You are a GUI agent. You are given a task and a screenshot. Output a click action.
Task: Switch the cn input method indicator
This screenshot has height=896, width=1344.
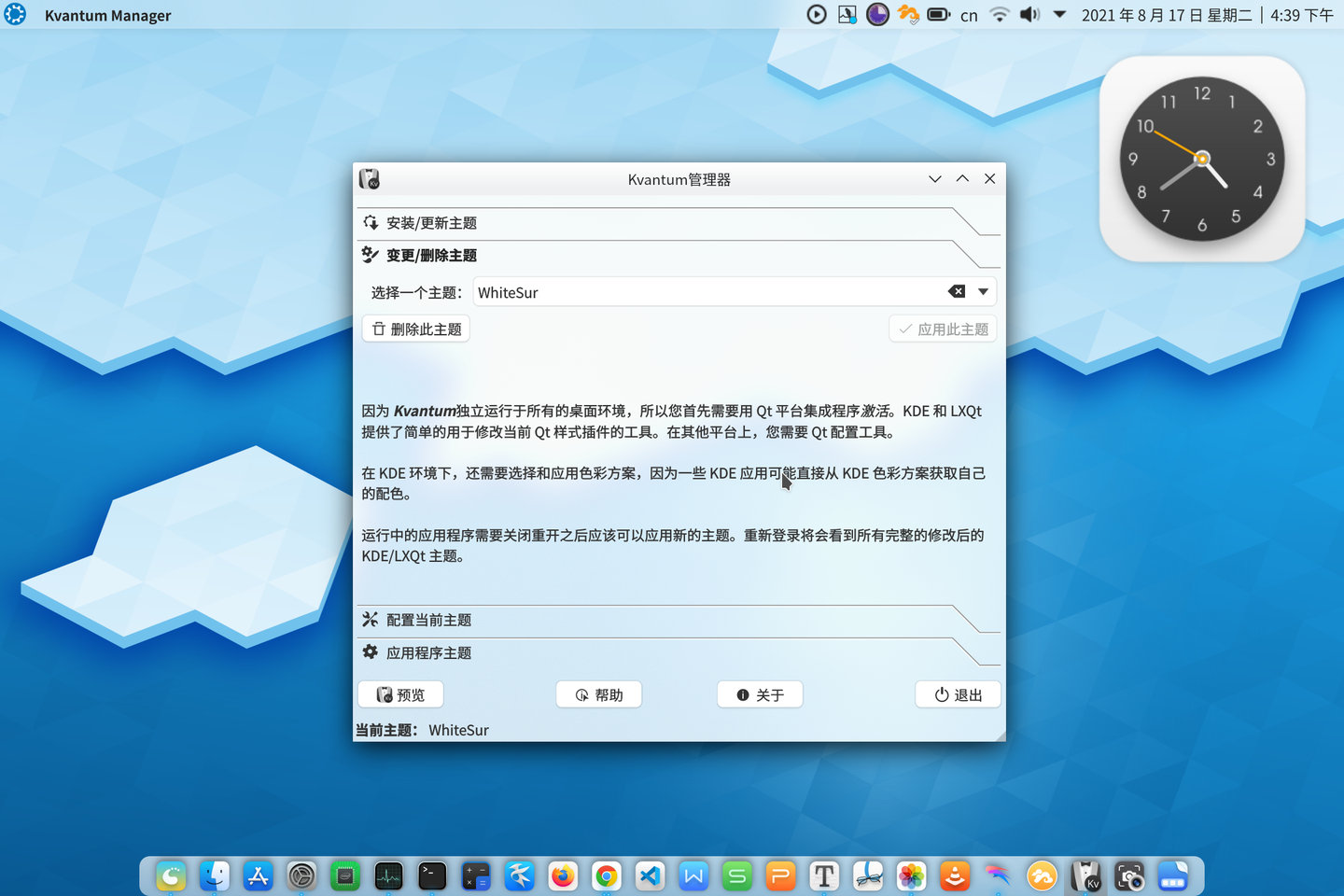click(970, 15)
